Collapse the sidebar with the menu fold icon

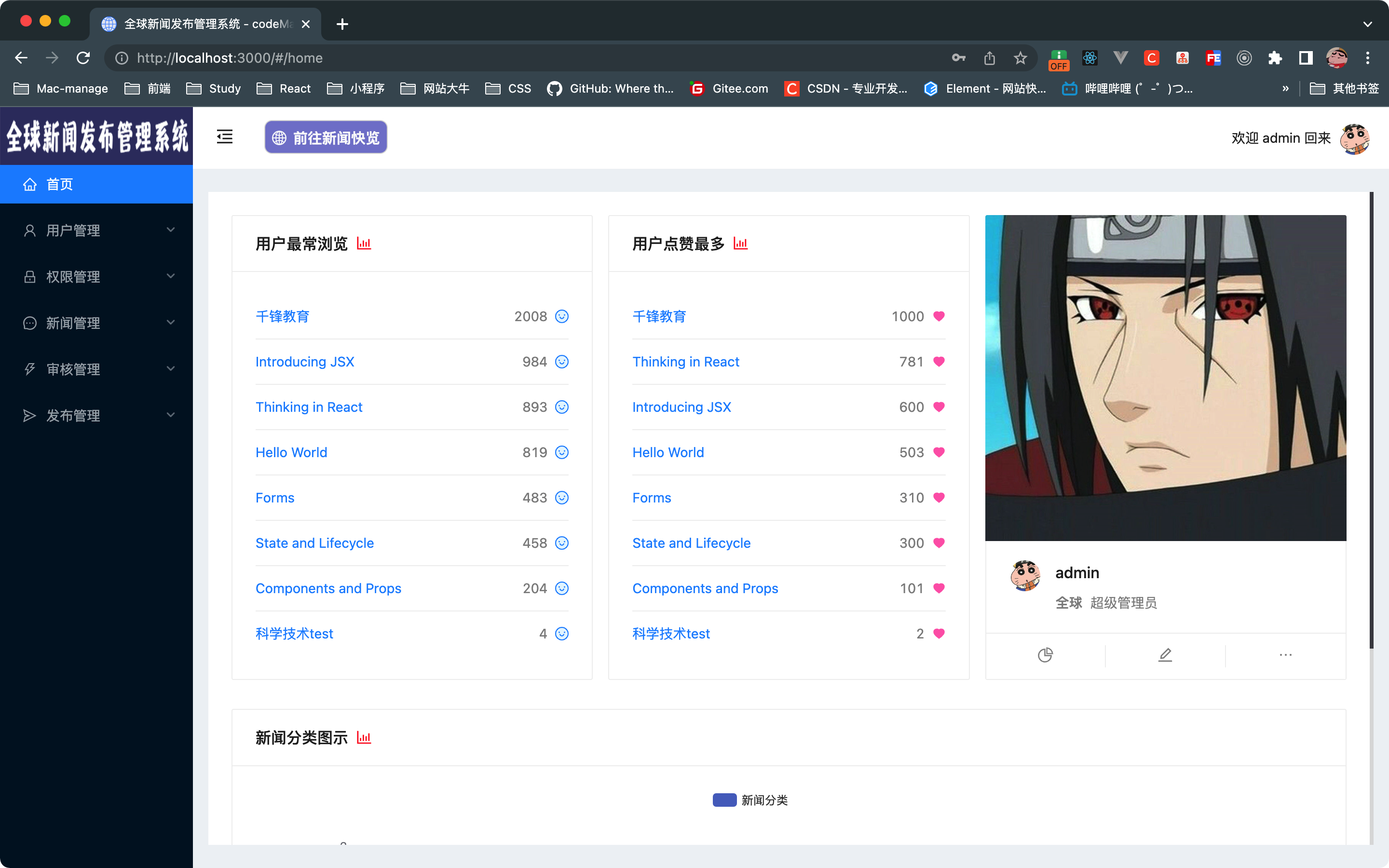tap(224, 136)
